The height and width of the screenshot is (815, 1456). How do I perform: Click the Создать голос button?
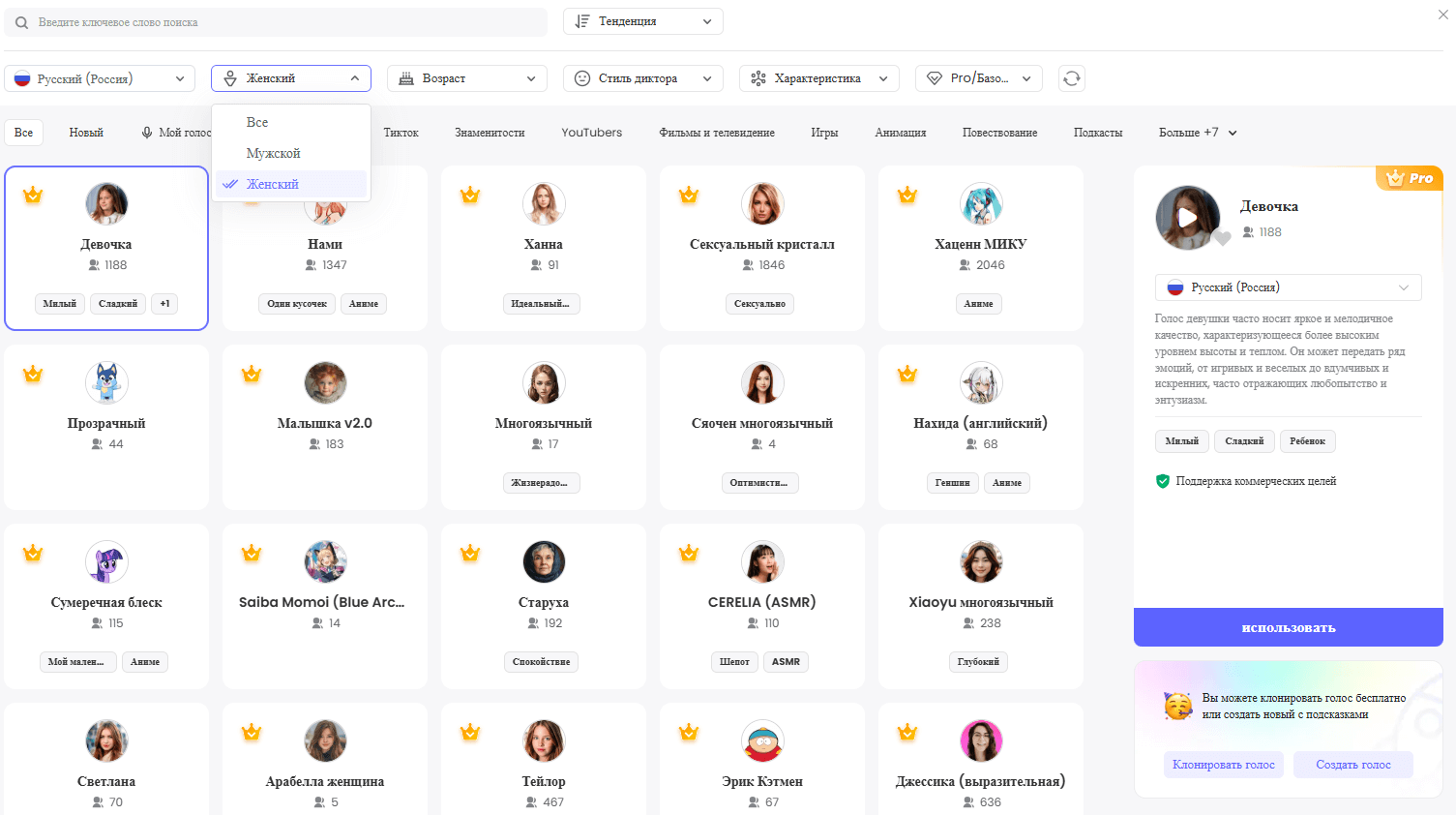(x=1353, y=765)
